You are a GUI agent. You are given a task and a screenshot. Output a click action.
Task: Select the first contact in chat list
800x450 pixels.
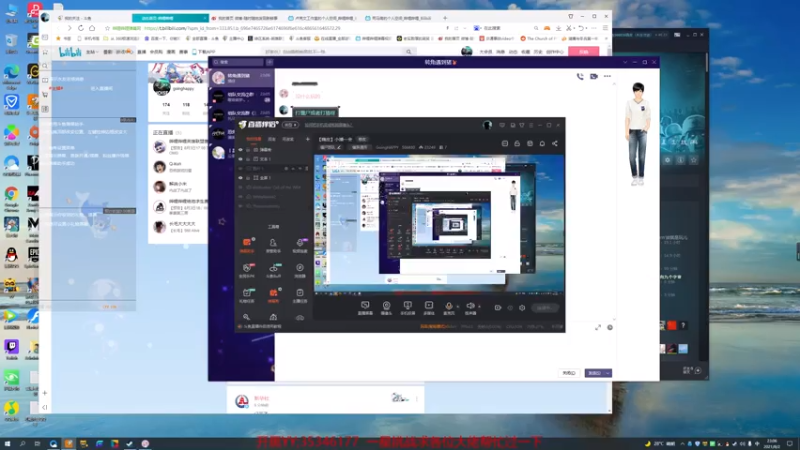(241, 77)
